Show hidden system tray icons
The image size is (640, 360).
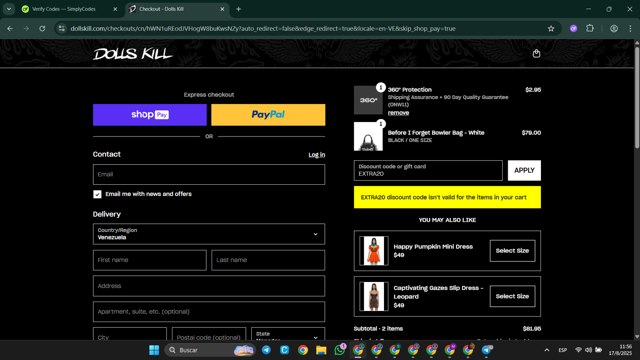[x=547, y=350]
